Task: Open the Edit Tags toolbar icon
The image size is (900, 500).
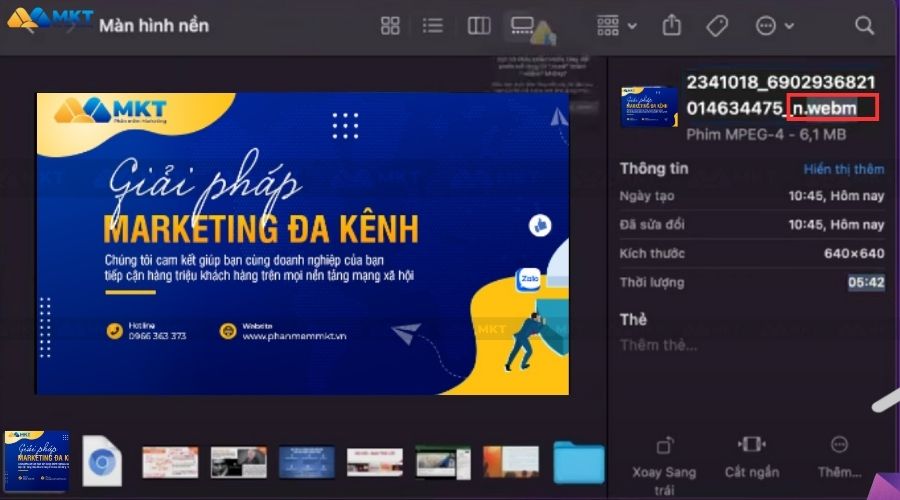Action: (717, 26)
